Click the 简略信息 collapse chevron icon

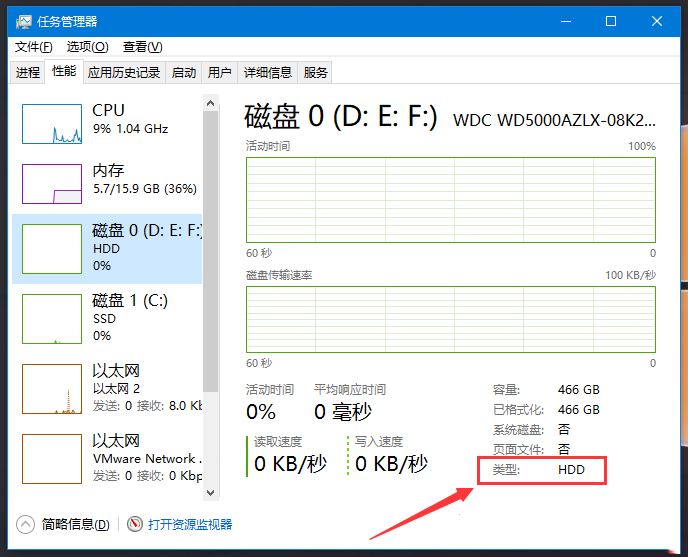pos(27,524)
